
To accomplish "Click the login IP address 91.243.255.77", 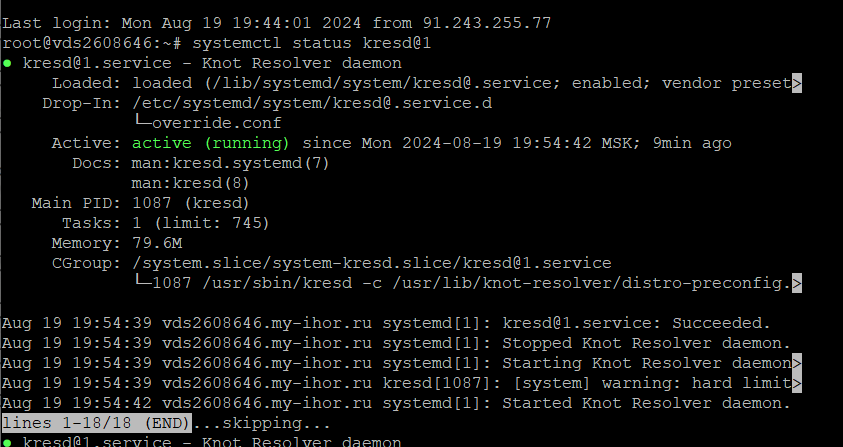I will click(487, 23).
